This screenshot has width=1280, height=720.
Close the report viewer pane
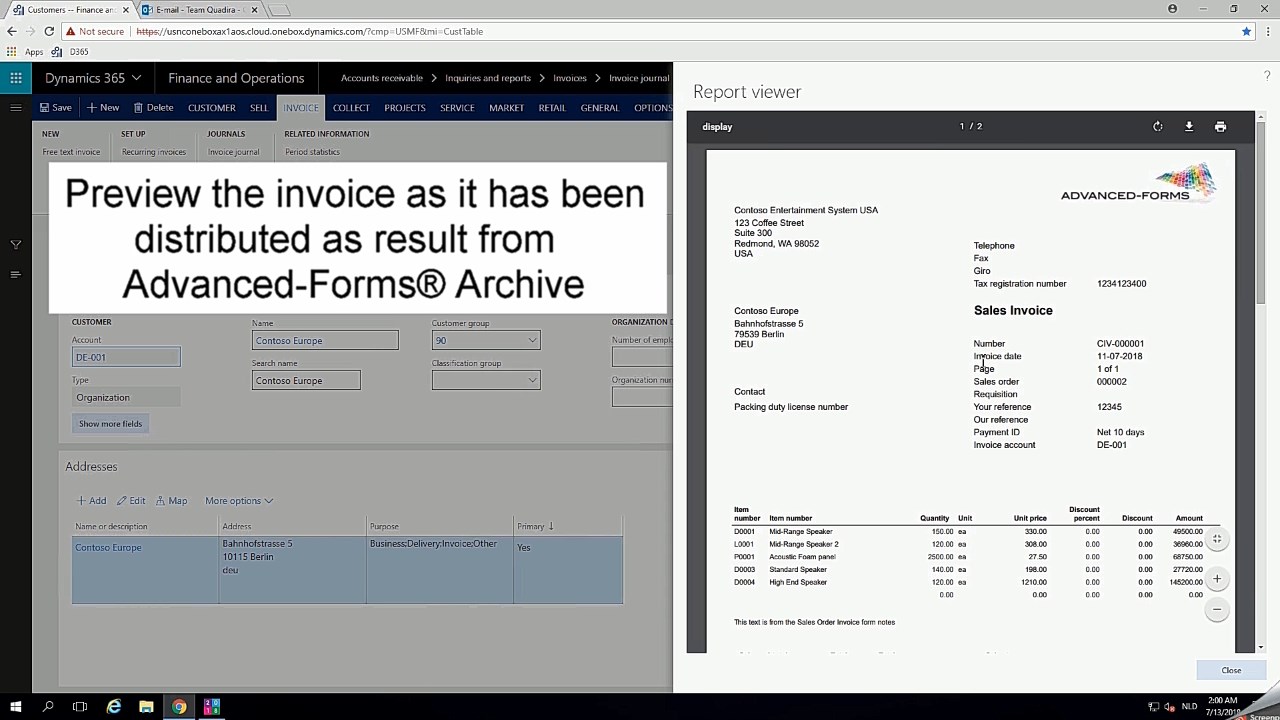(x=1231, y=671)
